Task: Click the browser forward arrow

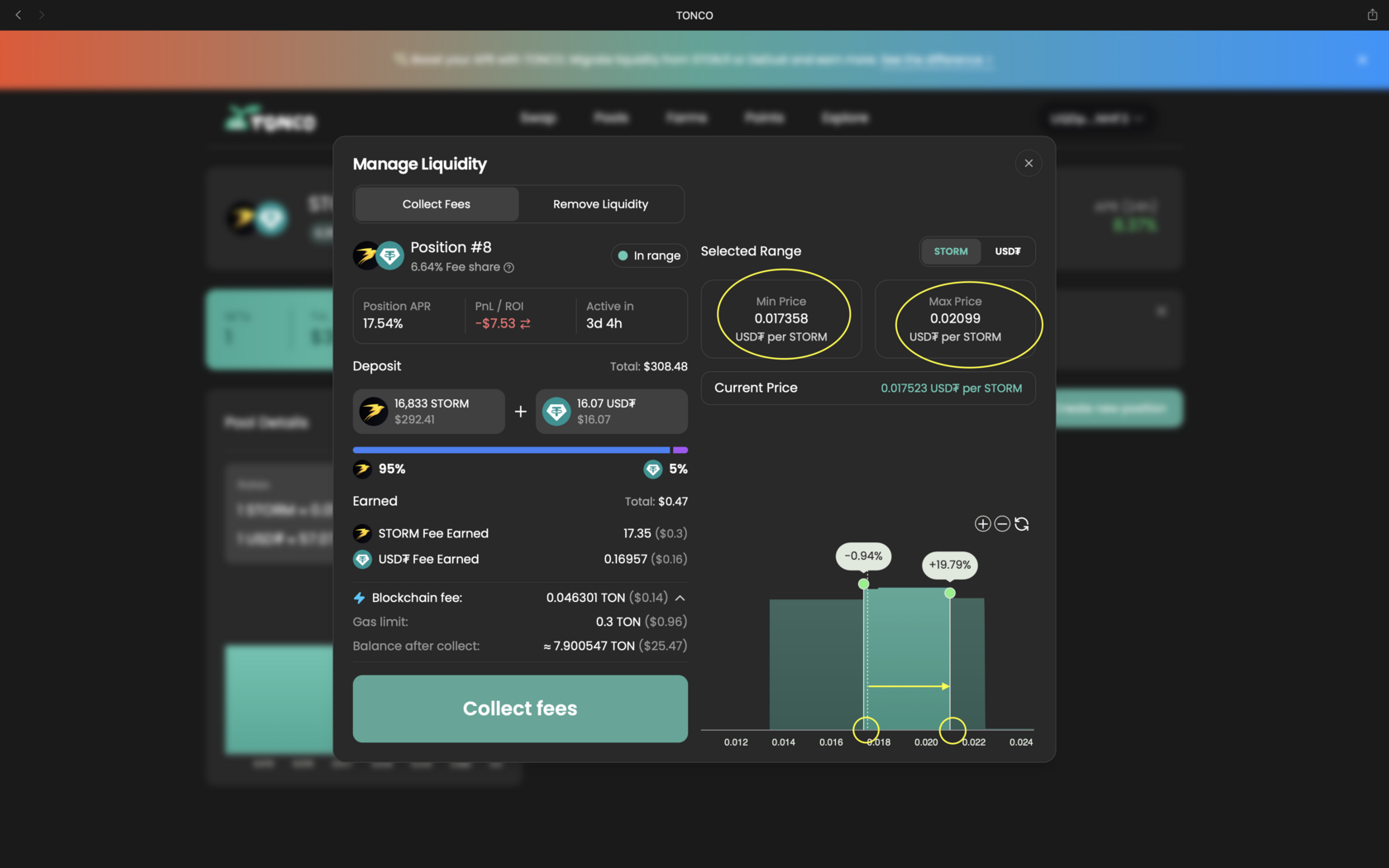Action: [41, 15]
